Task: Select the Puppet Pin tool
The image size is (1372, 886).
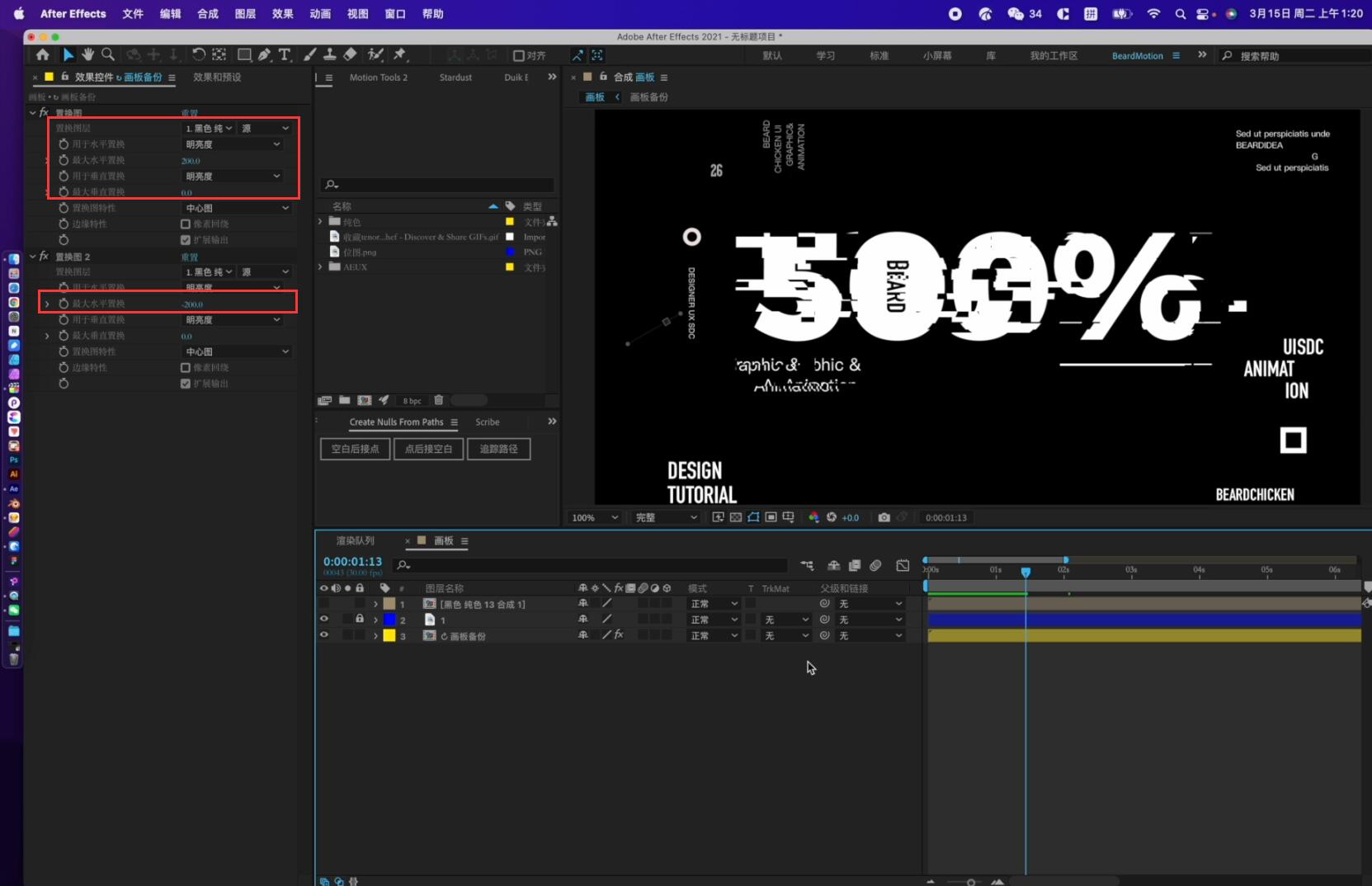Action: (400, 54)
